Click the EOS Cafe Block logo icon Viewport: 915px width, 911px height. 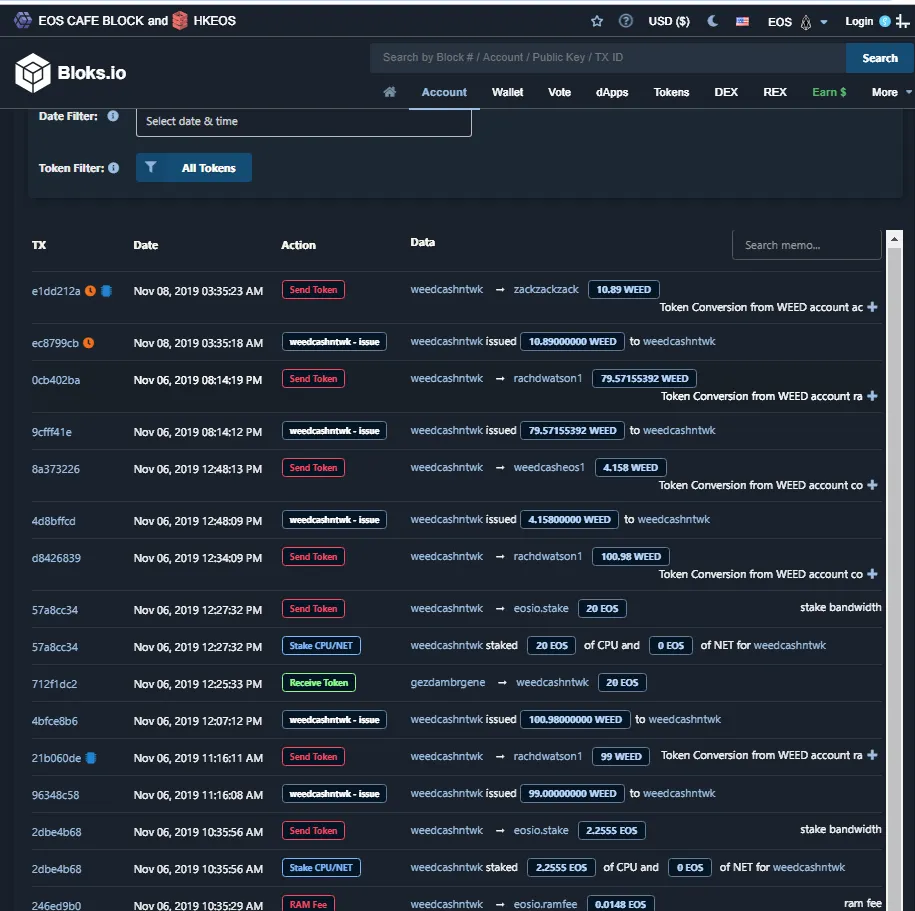click(23, 20)
